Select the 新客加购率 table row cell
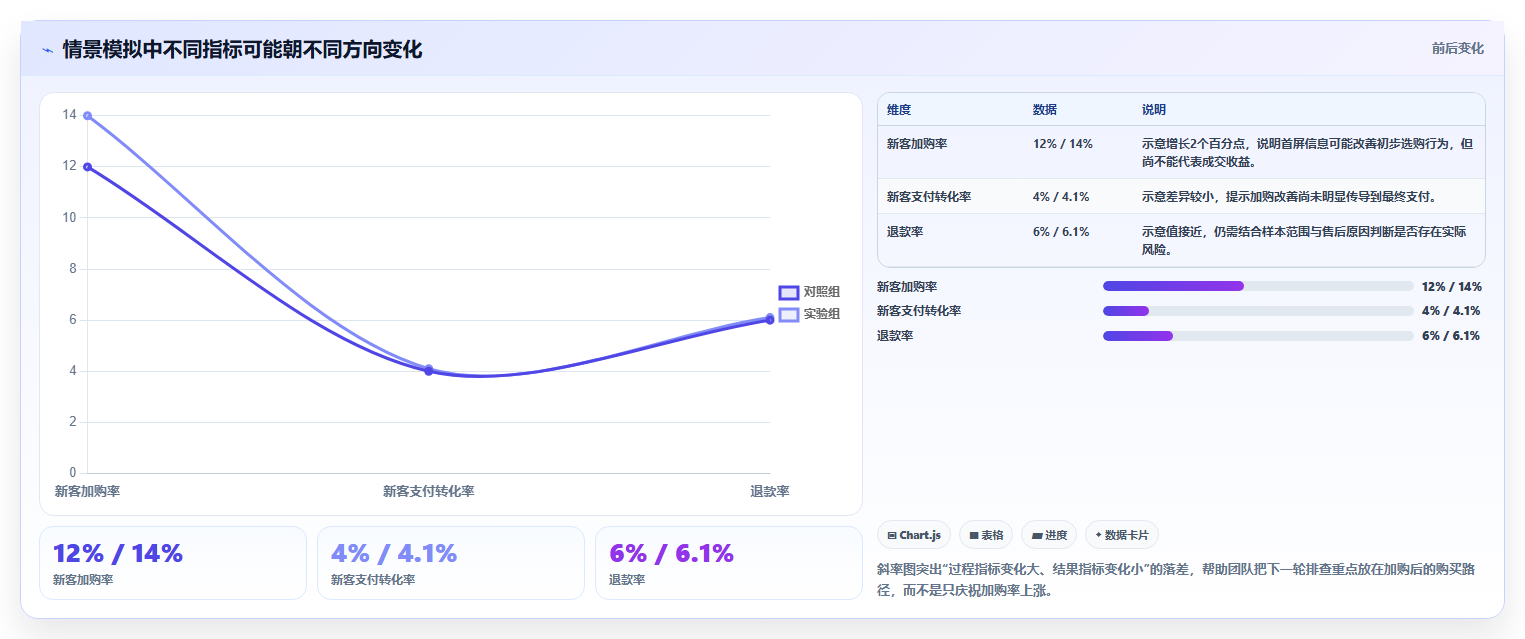Image resolution: width=1525 pixels, height=639 pixels. pyautogui.click(x=917, y=144)
